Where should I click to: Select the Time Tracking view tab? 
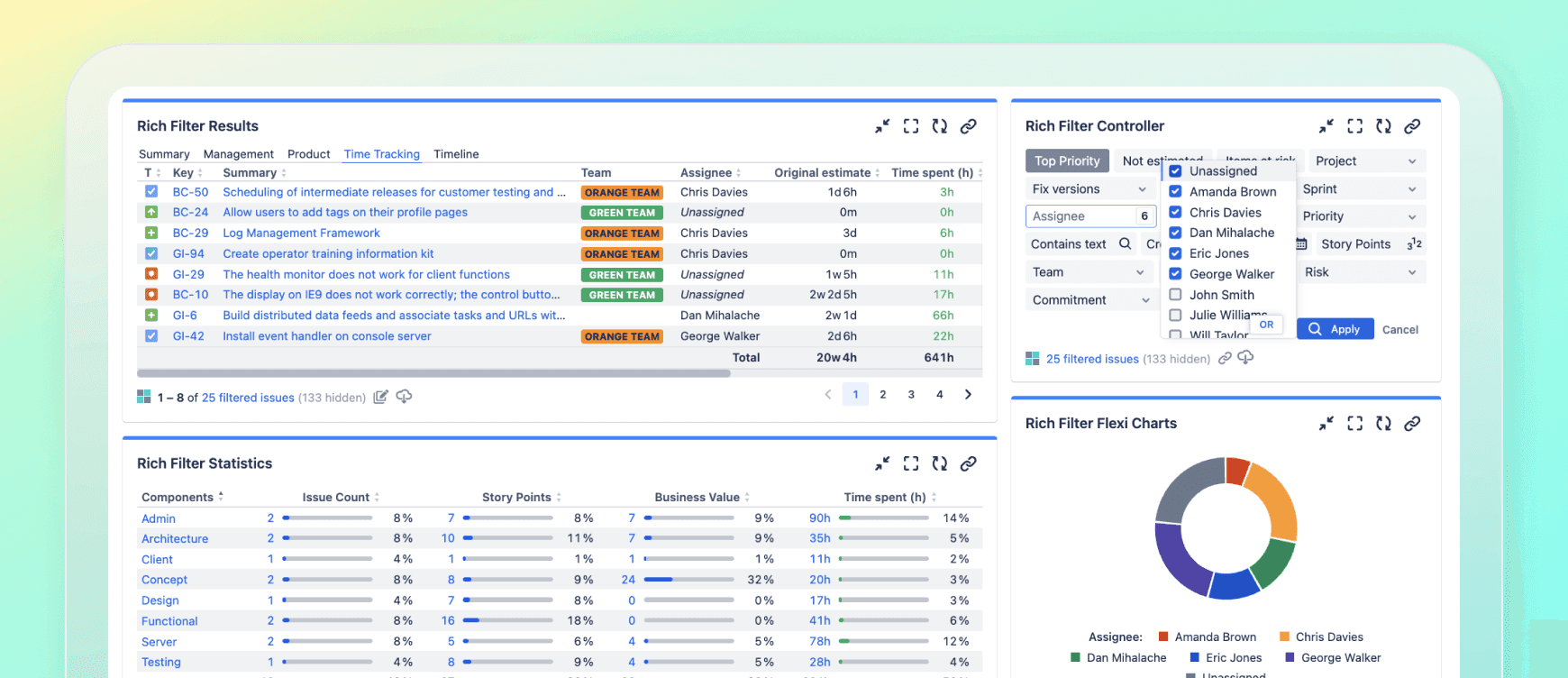(381, 154)
